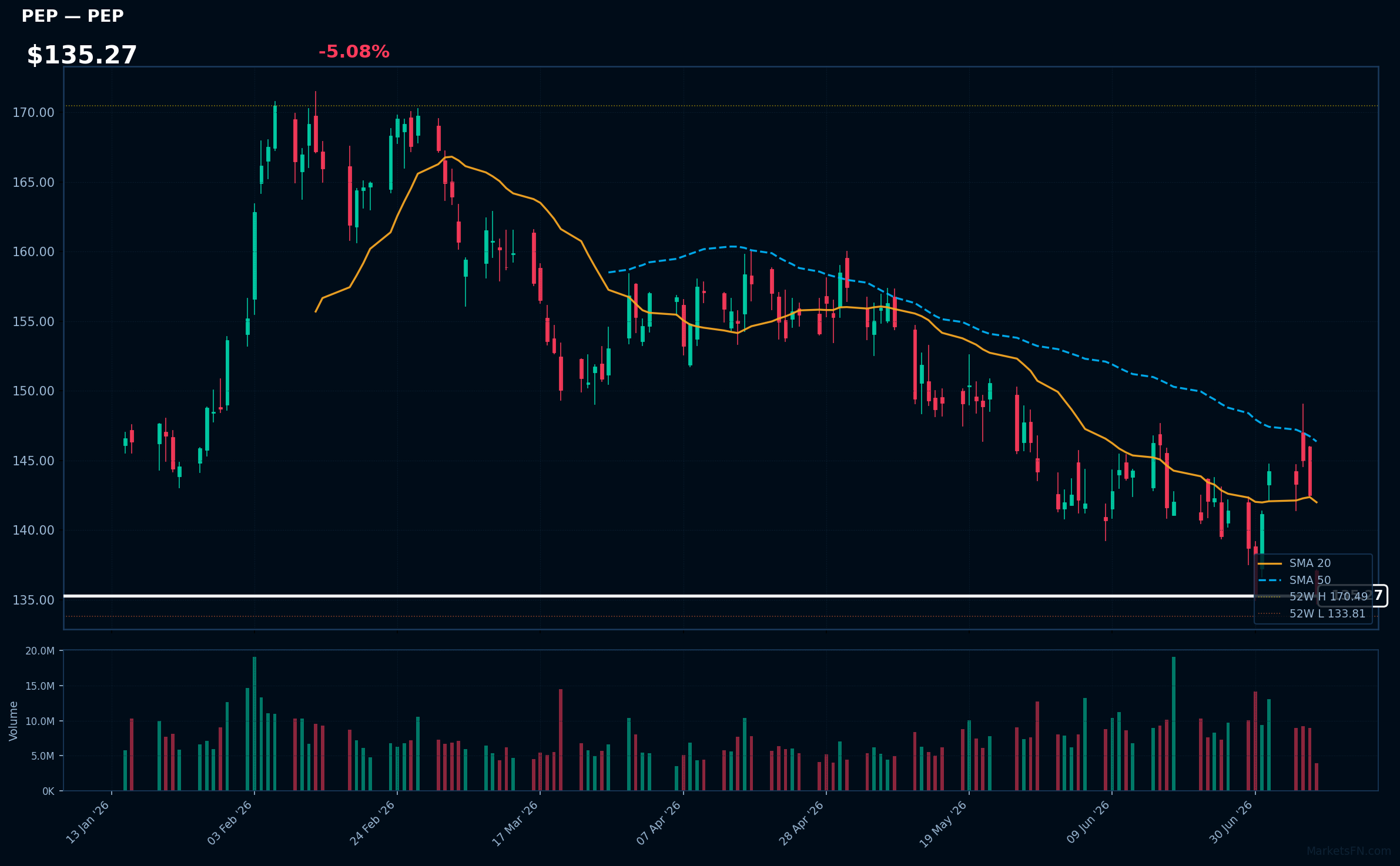Select the "$135.27" price heading
Image resolution: width=1400 pixels, height=866 pixels.
click(82, 55)
